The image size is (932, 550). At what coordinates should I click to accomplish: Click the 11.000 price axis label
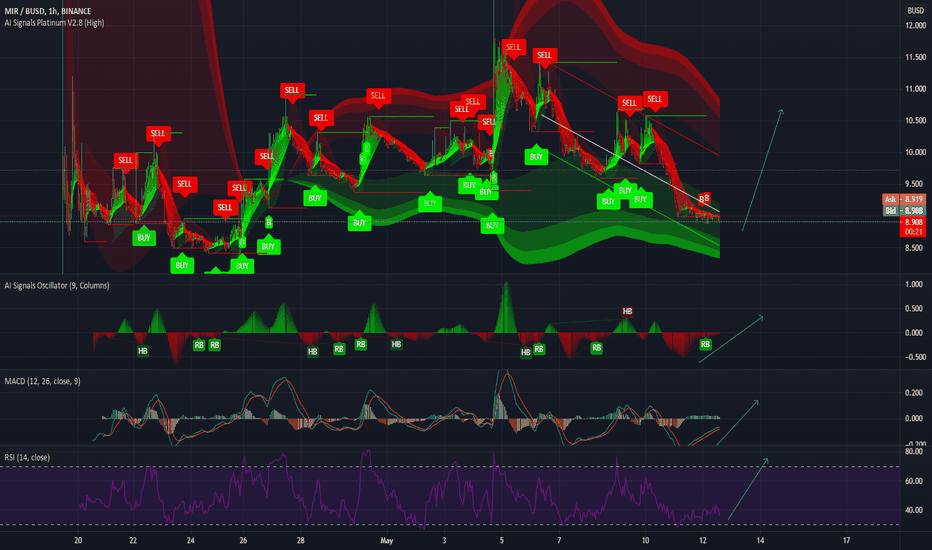(x=915, y=89)
